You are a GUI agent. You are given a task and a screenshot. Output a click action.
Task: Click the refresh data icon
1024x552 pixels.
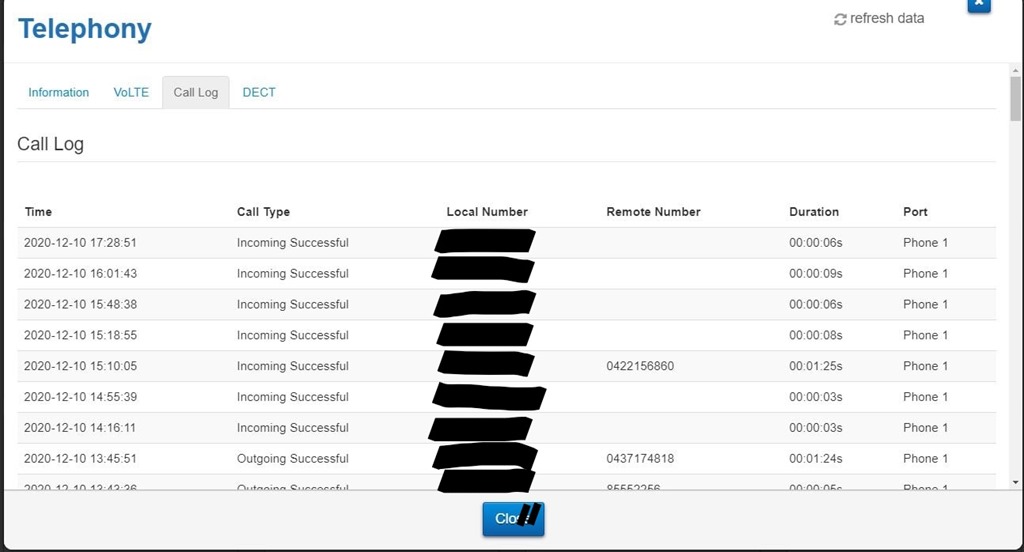[840, 19]
